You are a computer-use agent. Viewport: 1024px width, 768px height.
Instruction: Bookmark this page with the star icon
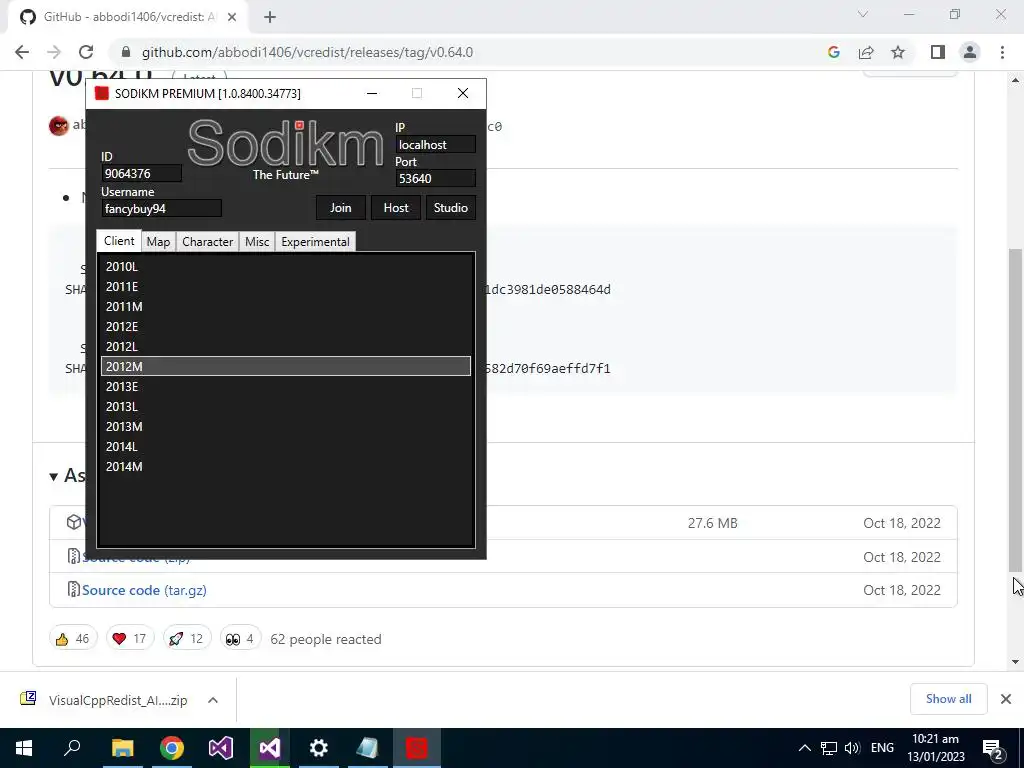[898, 52]
